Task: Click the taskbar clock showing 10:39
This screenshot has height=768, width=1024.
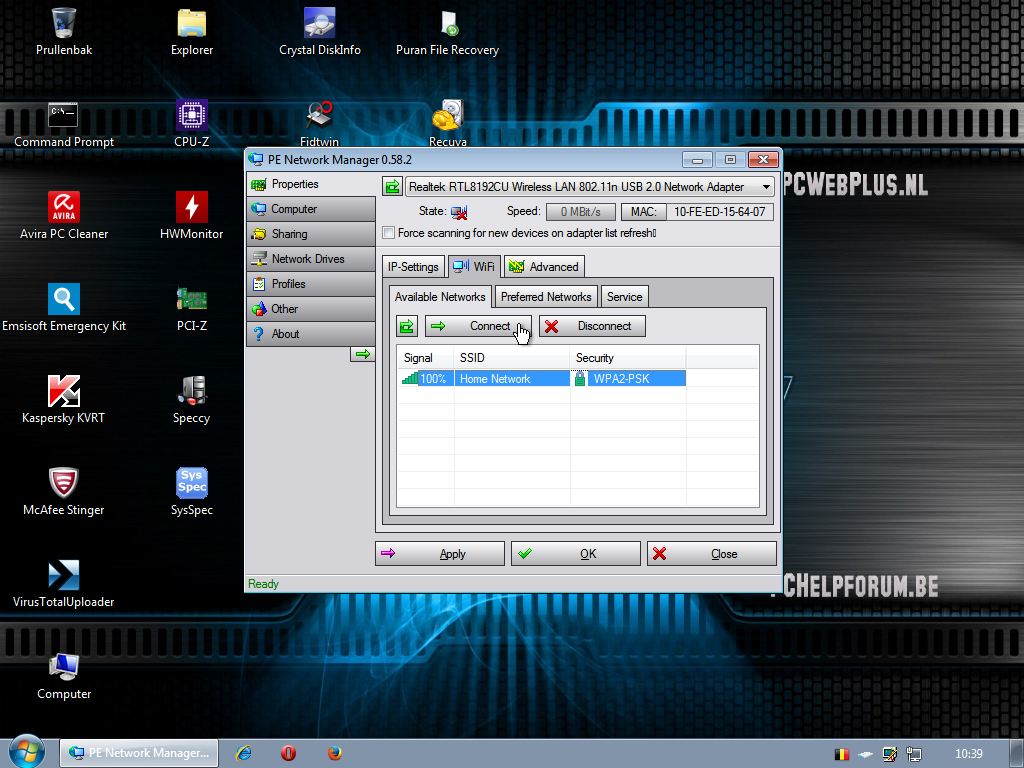Action: tap(968, 754)
